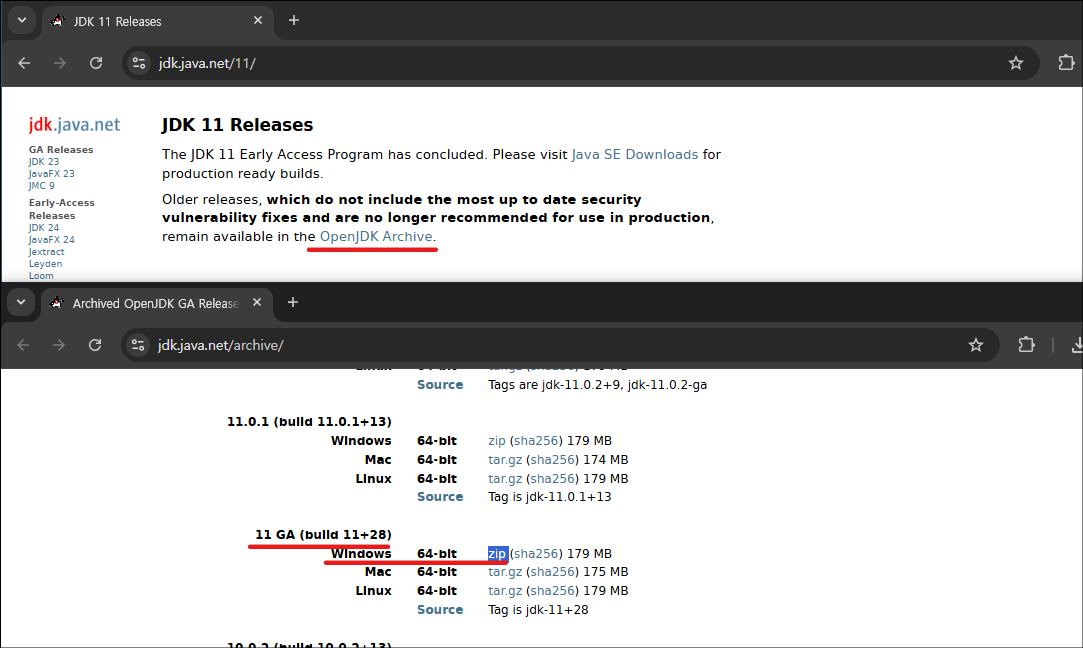Screen dimensions: 1083x648
Task: Open sha256 for 11 GA Windows zip
Action: (x=537, y=553)
